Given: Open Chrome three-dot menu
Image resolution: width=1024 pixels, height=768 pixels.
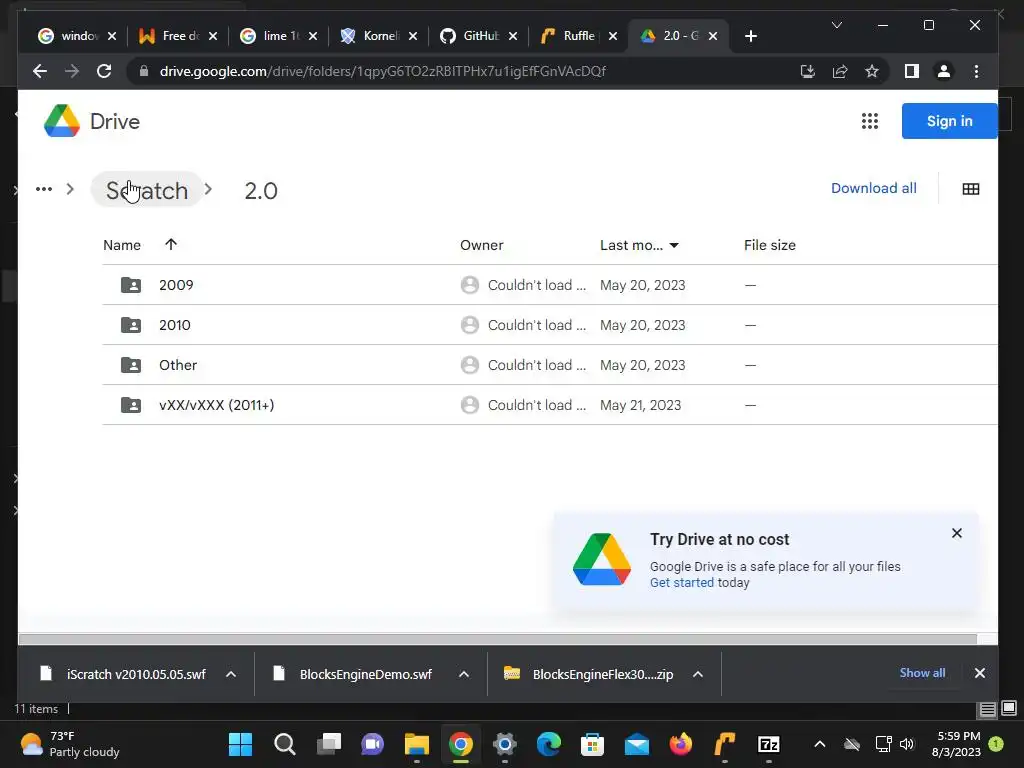Looking at the screenshot, I should [x=976, y=71].
